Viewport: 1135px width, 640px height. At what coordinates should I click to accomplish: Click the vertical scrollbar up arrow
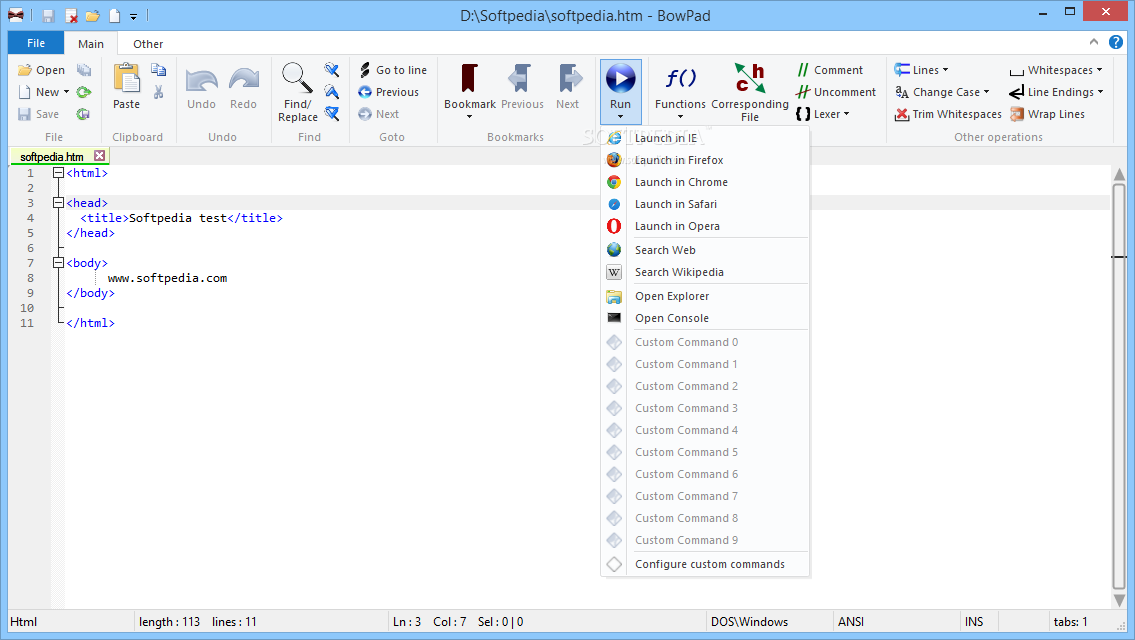click(x=1119, y=174)
